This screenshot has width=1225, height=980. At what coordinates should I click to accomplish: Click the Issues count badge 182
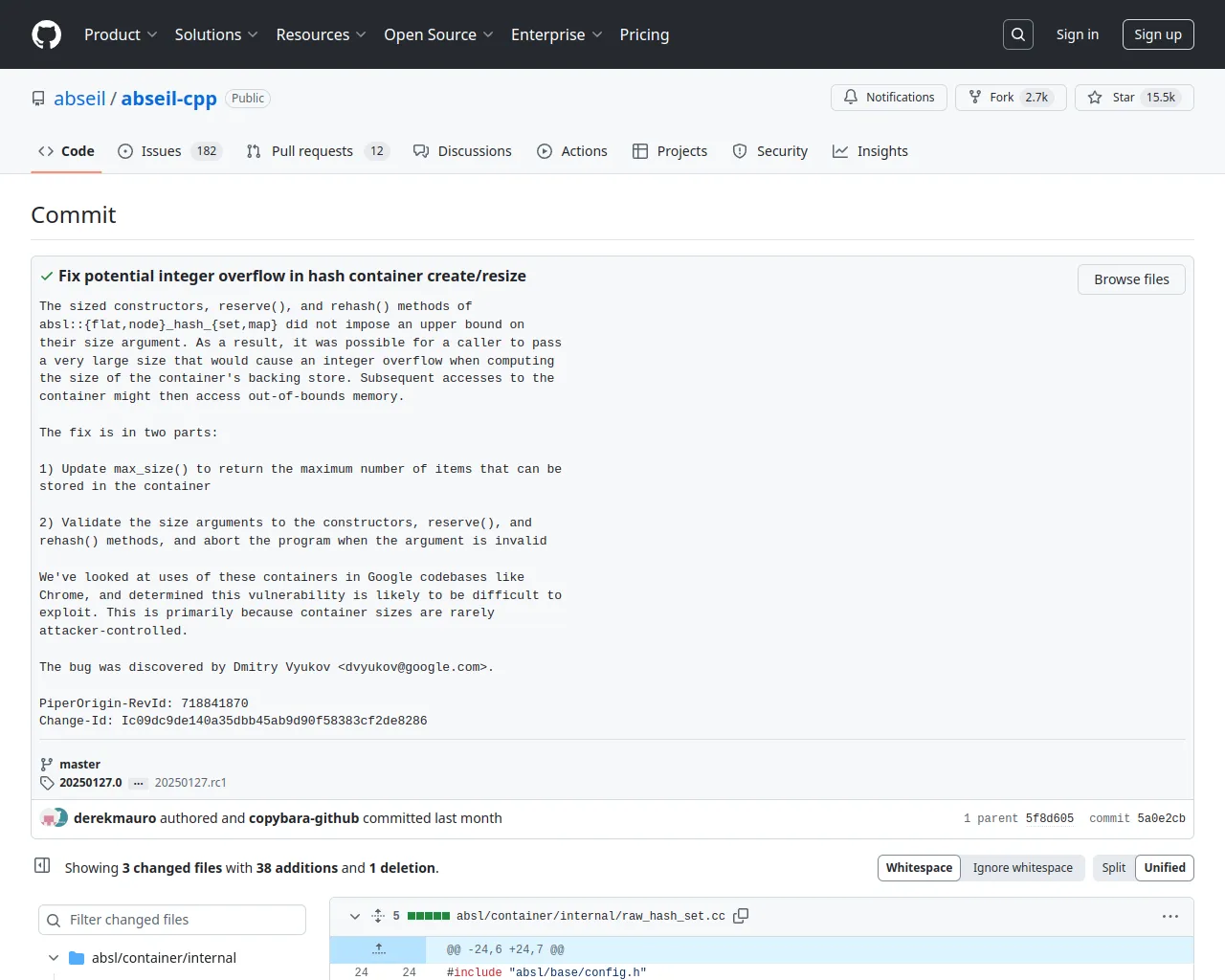click(207, 151)
